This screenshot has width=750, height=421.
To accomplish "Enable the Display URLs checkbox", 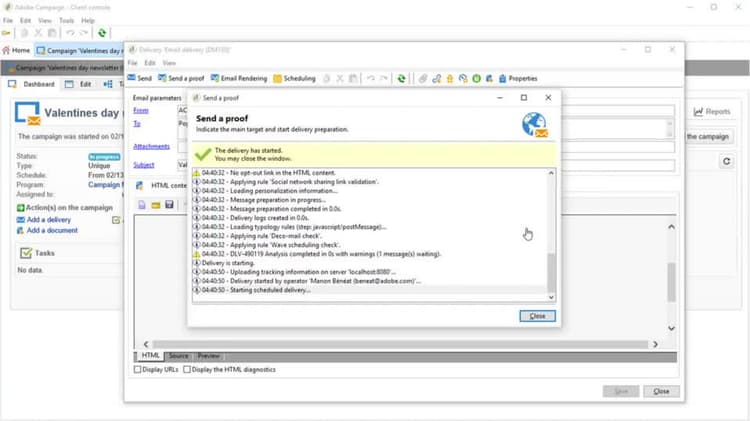I will (x=138, y=369).
